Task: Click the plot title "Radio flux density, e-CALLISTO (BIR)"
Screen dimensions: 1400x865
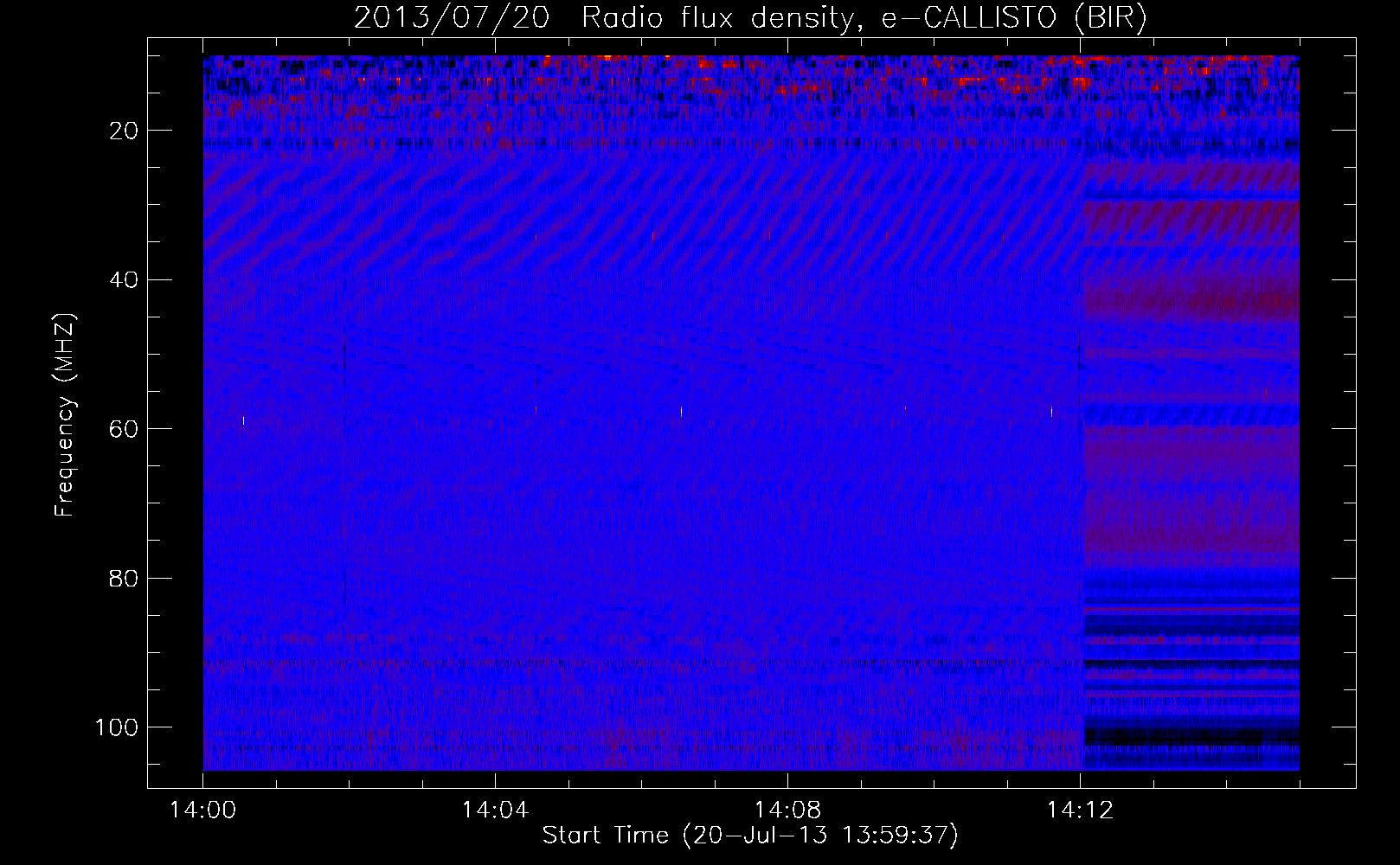Action: [864, 18]
